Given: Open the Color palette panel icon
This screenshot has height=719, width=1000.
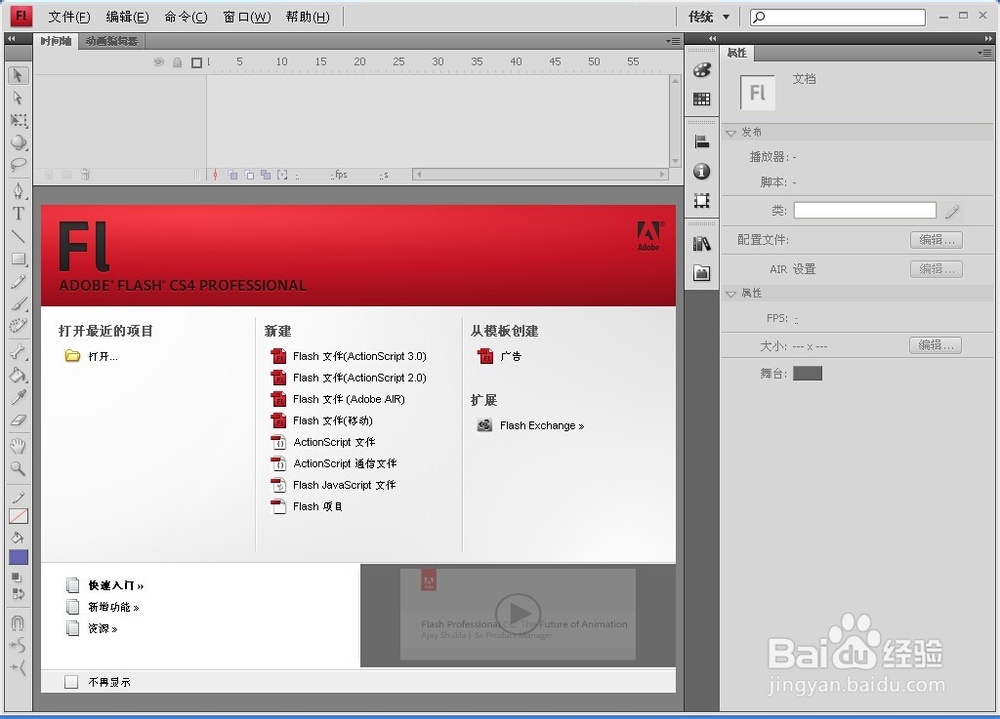Looking at the screenshot, I should tap(702, 70).
